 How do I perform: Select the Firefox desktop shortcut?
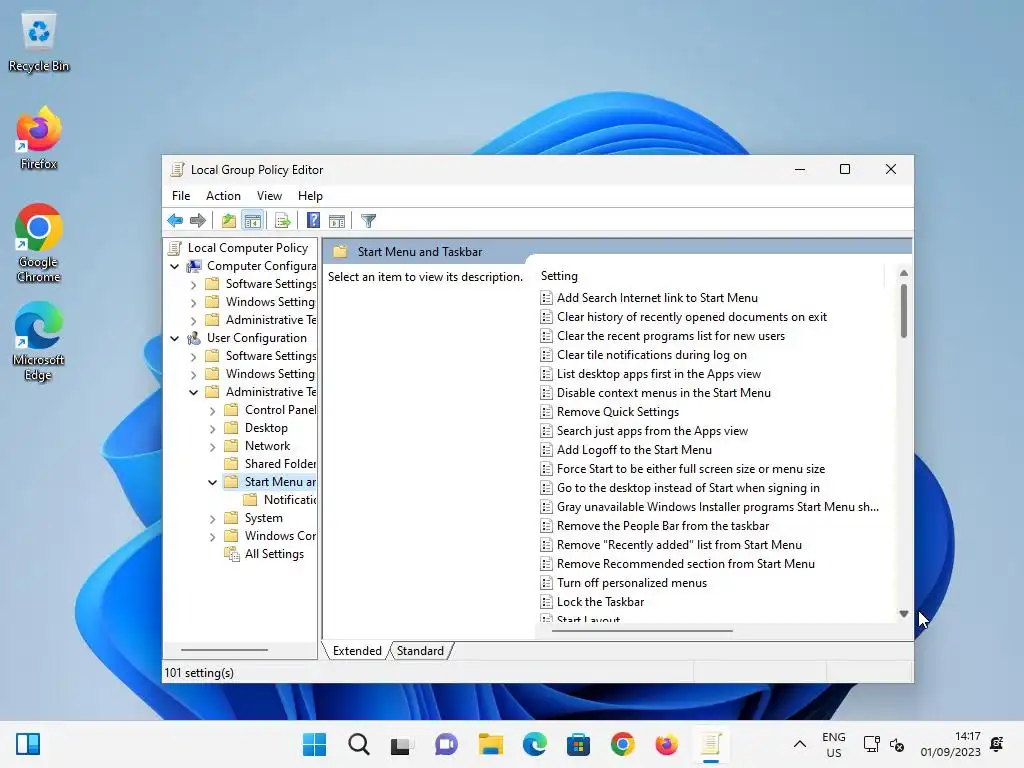point(39,138)
